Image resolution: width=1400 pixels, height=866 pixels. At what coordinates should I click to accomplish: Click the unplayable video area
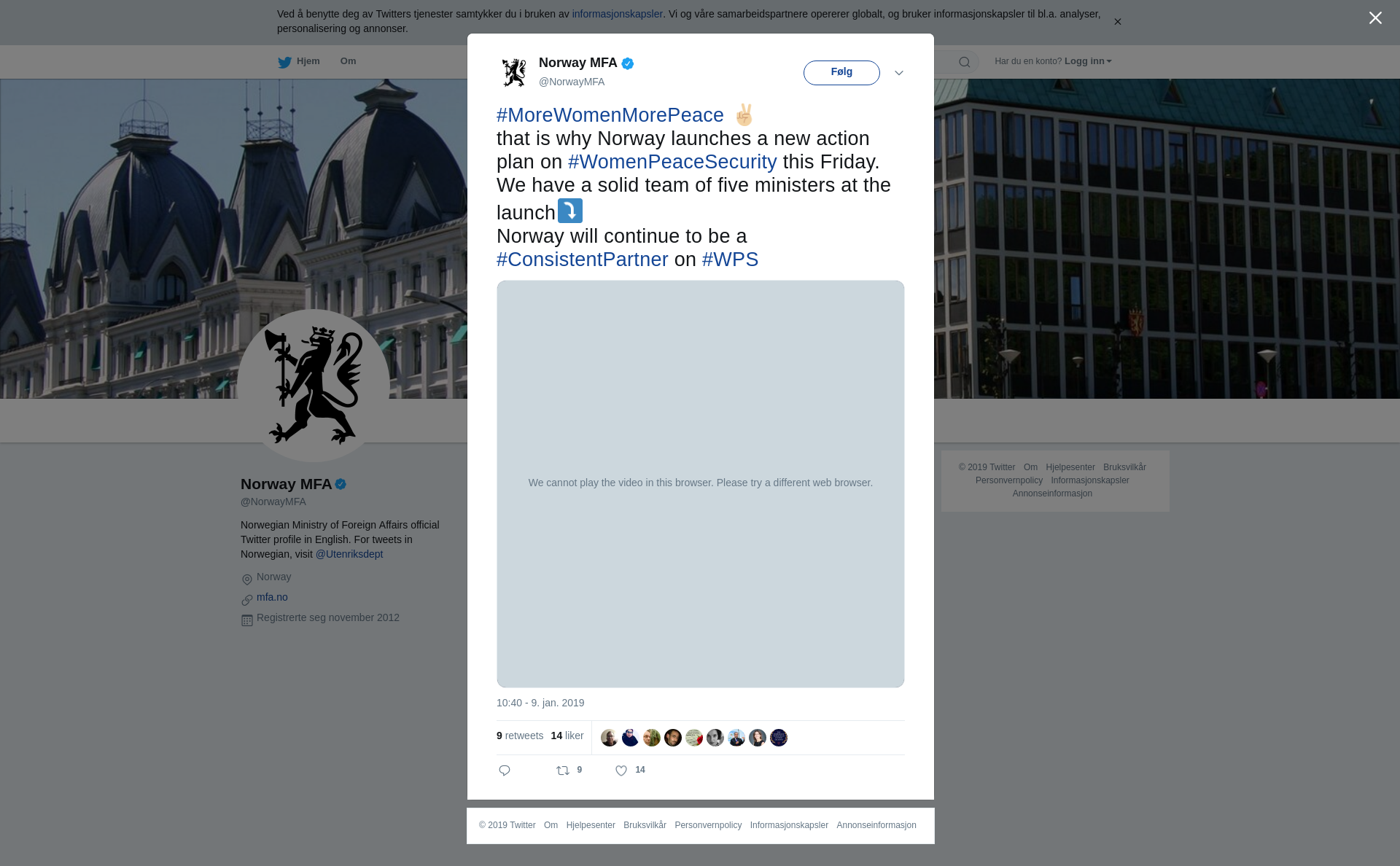click(x=701, y=484)
